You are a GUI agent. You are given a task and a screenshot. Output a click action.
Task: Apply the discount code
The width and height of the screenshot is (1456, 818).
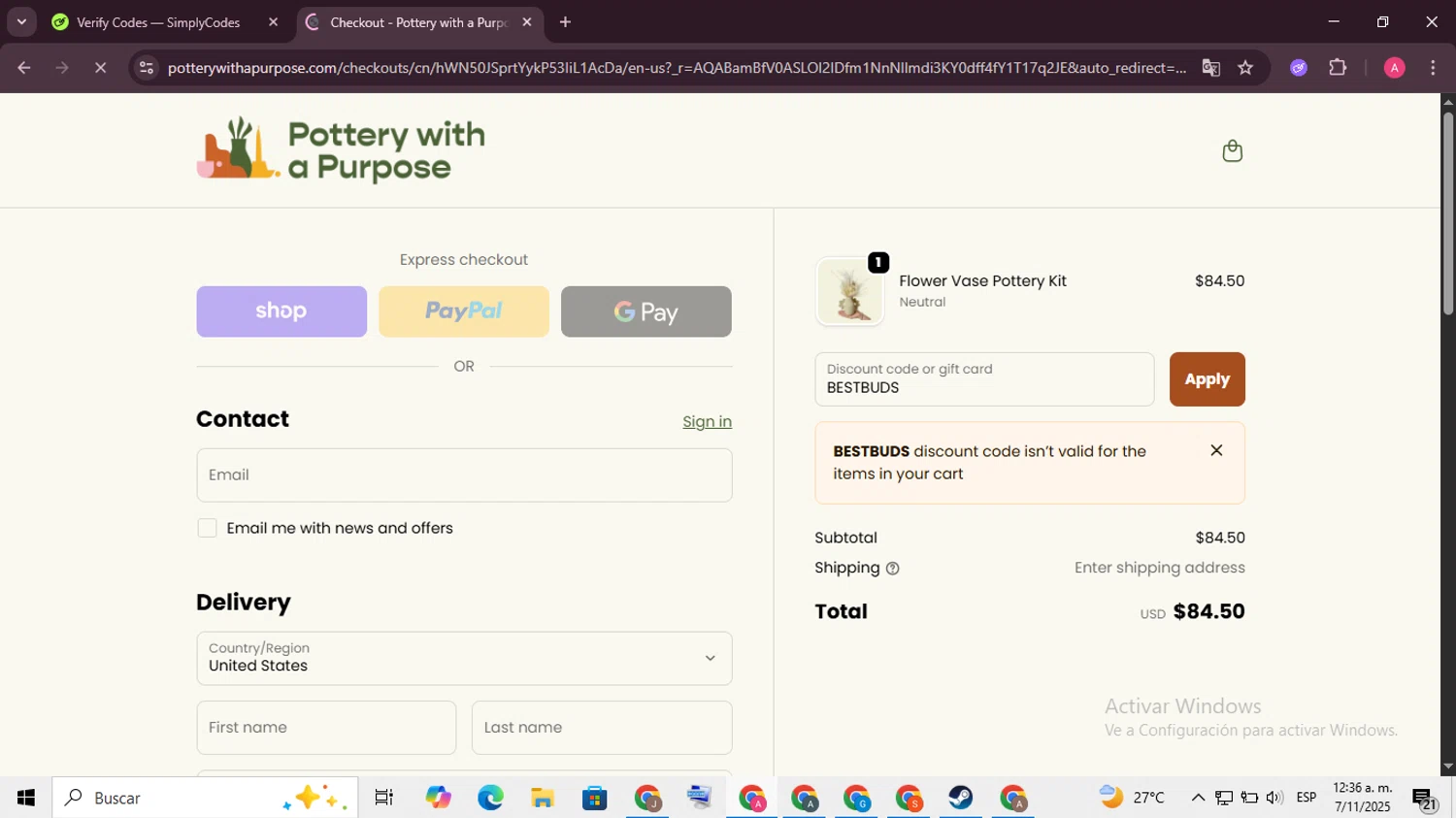coord(1207,379)
